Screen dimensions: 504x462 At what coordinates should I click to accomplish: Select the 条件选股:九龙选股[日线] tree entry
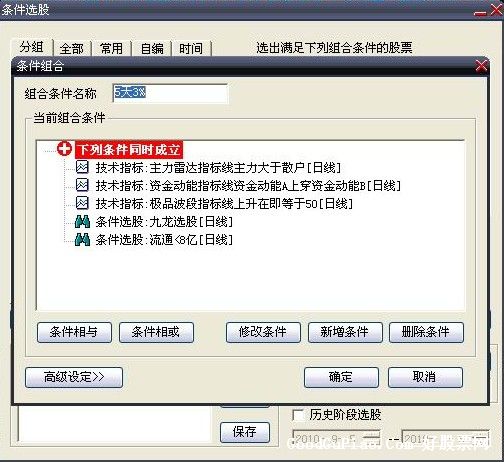pos(164,222)
